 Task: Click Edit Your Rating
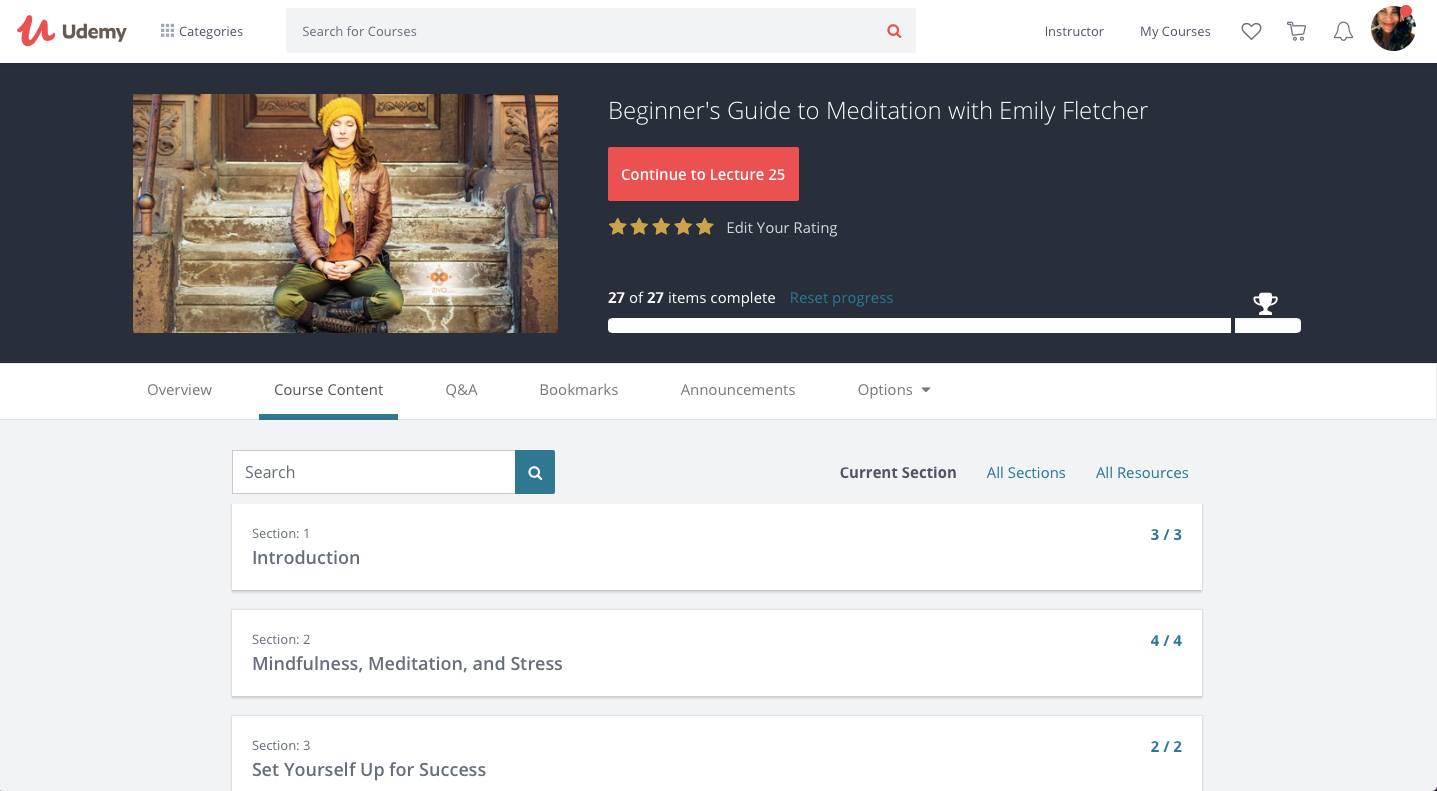[x=781, y=227]
